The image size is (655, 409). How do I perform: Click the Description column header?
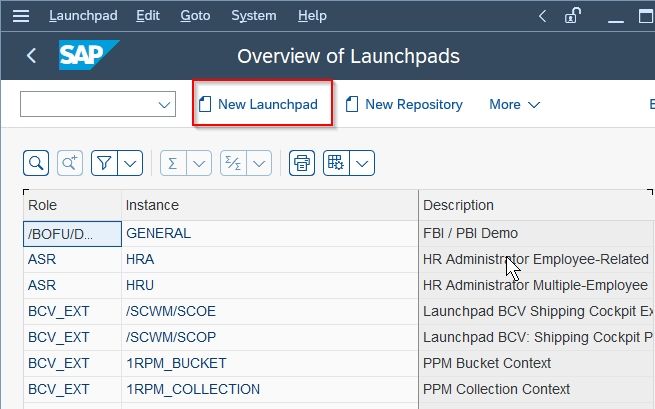(537, 205)
